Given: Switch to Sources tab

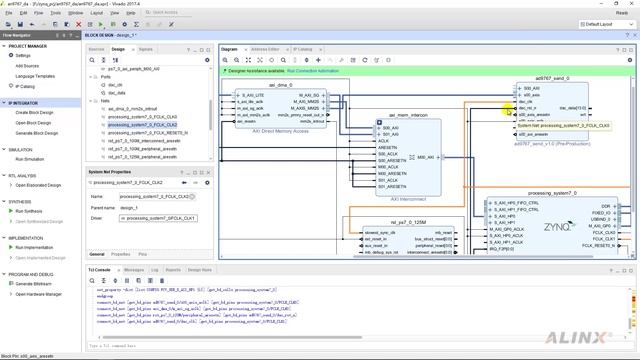Looking at the screenshot, I should coord(97,49).
